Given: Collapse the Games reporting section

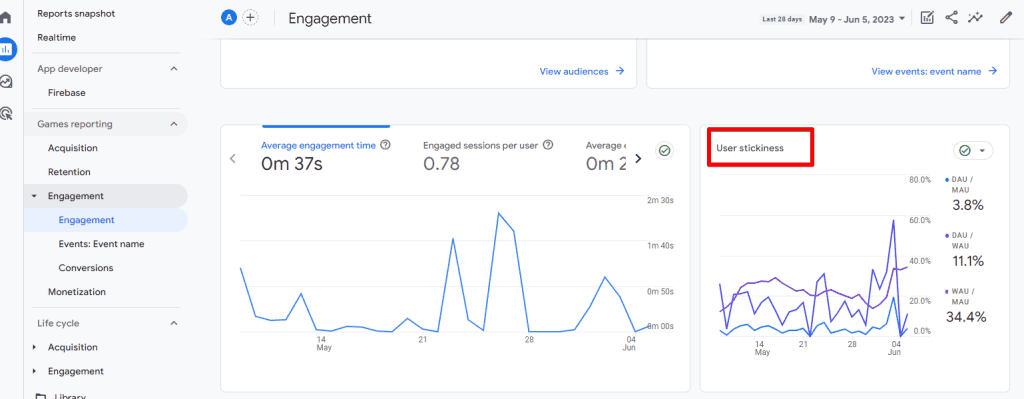Looking at the screenshot, I should pos(174,124).
